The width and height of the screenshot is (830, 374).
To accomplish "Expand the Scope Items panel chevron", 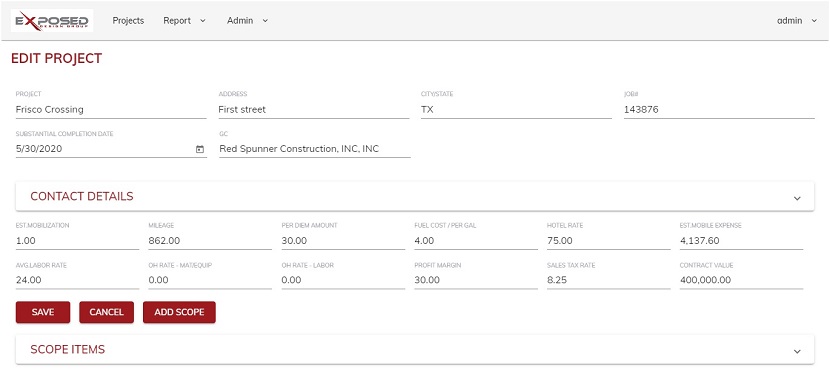I will (x=797, y=351).
